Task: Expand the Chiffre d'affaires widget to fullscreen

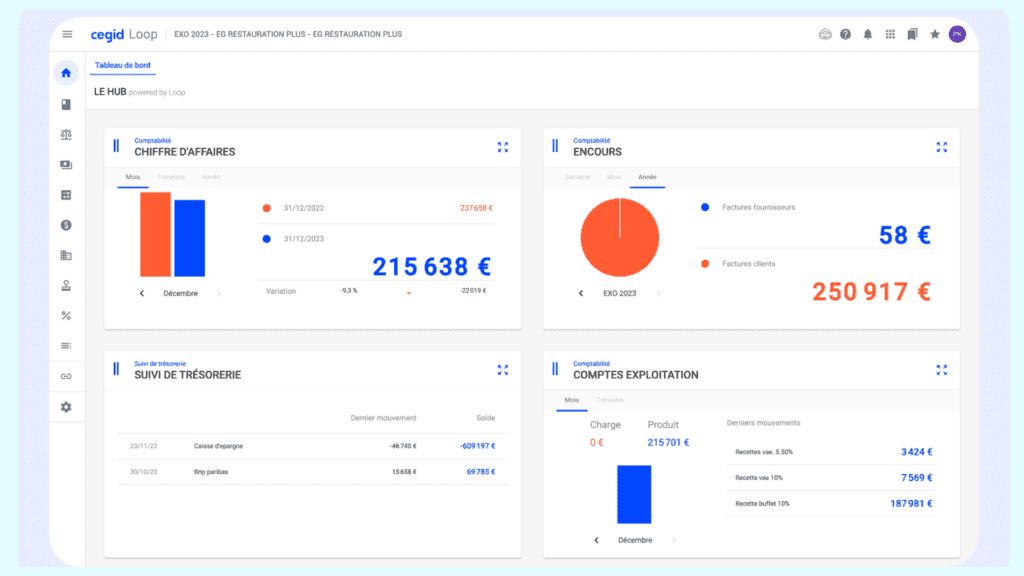Action: click(x=503, y=147)
